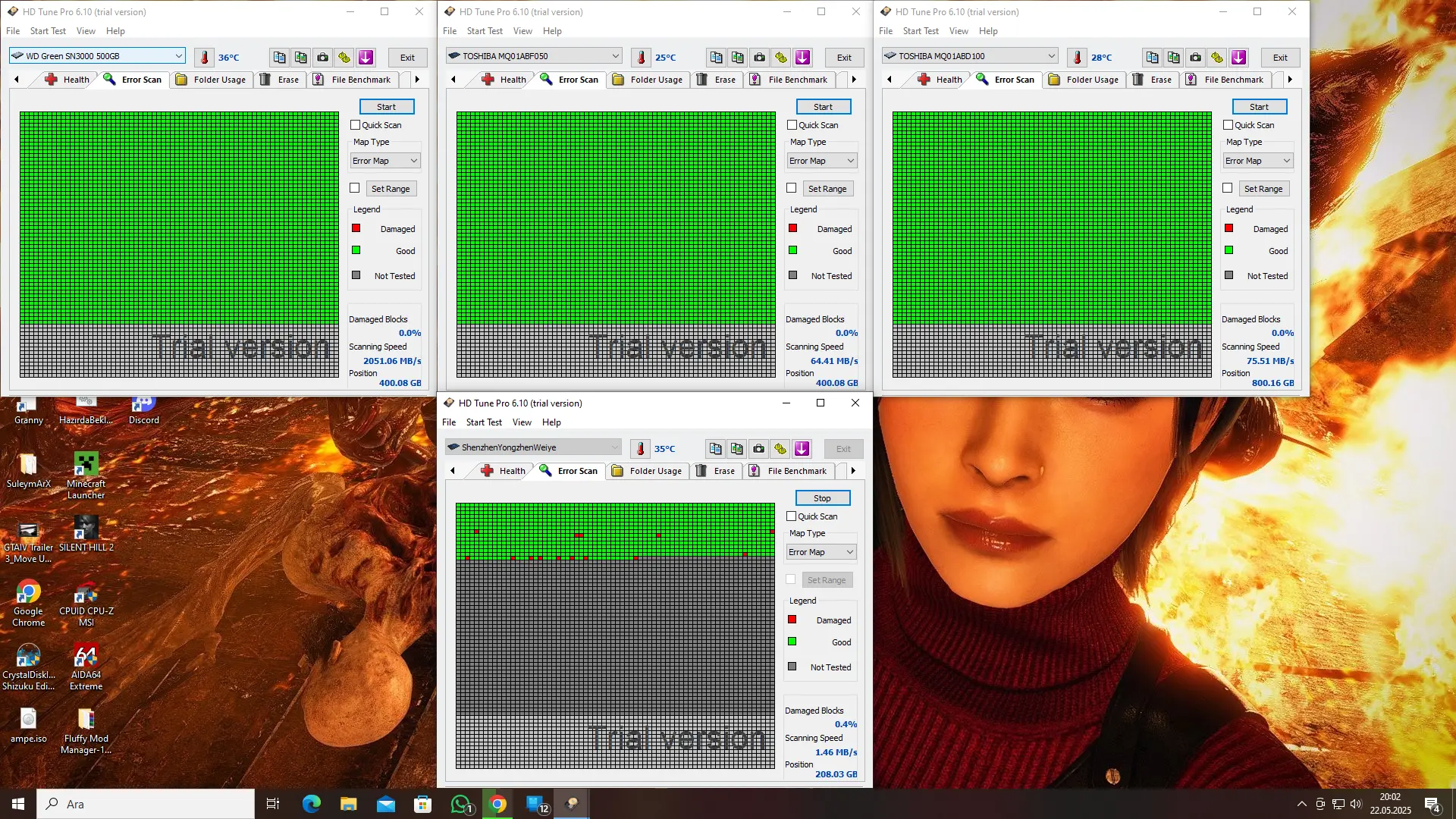Click red Damaged legend swatch in WD Green window
The height and width of the screenshot is (819, 1456).
coord(356,228)
